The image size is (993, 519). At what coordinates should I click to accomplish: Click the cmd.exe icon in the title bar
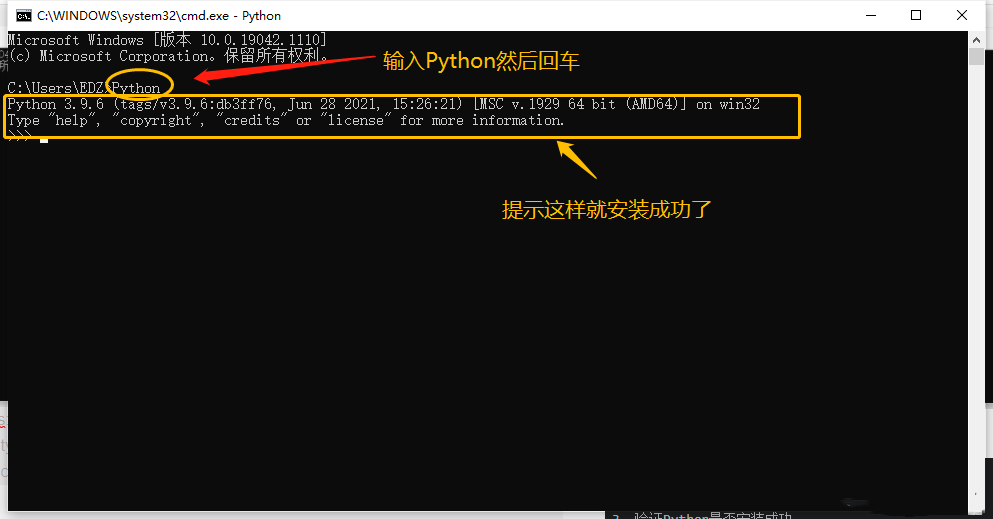tap(23, 16)
